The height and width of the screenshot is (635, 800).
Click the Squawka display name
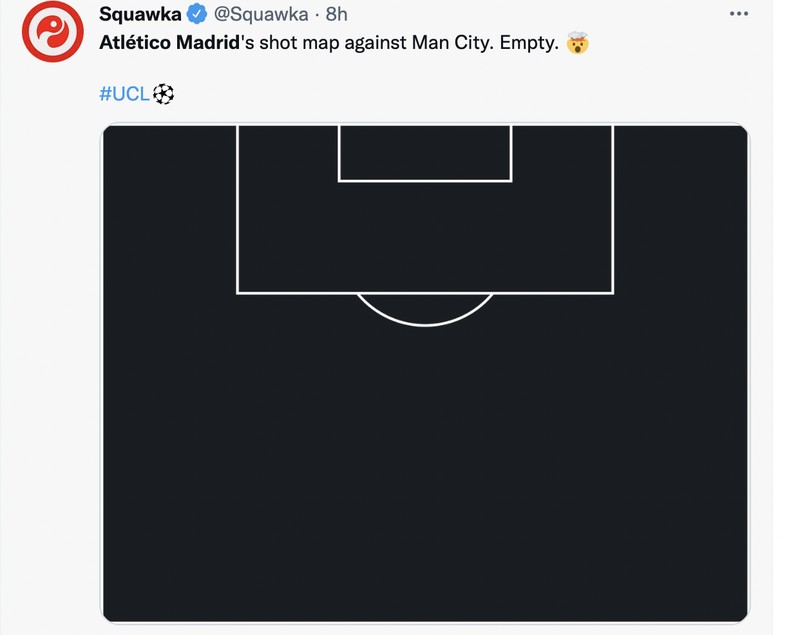click(x=142, y=14)
